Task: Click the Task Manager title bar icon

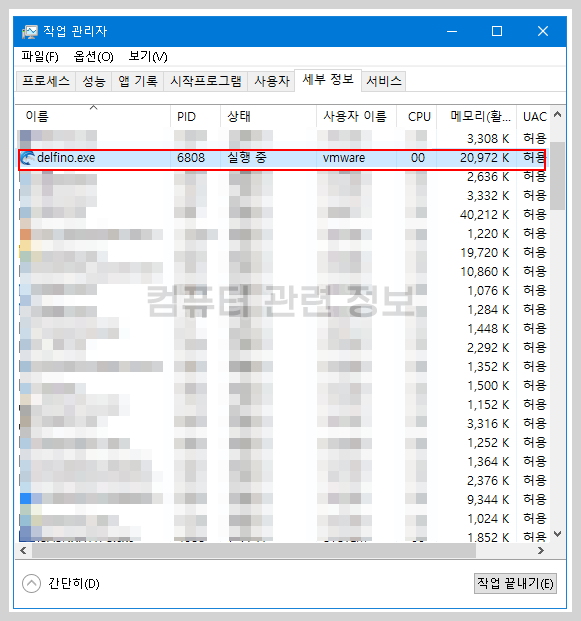Action: pyautogui.click(x=30, y=31)
